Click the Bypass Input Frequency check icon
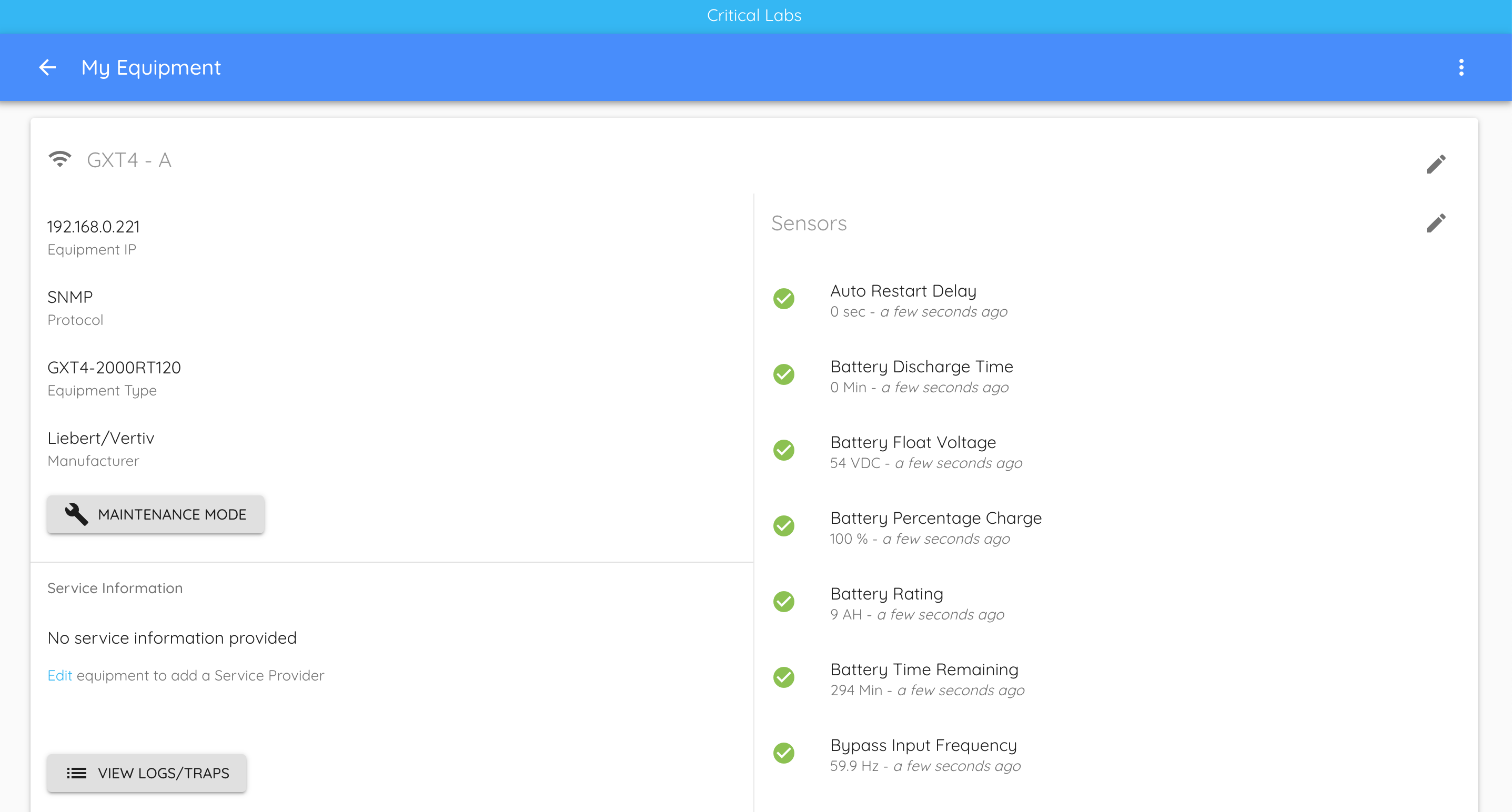 point(783,753)
